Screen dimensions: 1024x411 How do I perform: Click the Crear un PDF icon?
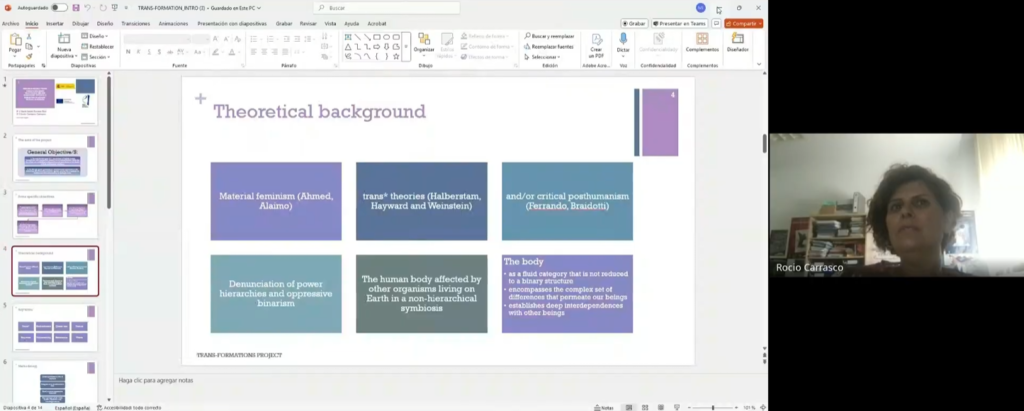tap(596, 41)
